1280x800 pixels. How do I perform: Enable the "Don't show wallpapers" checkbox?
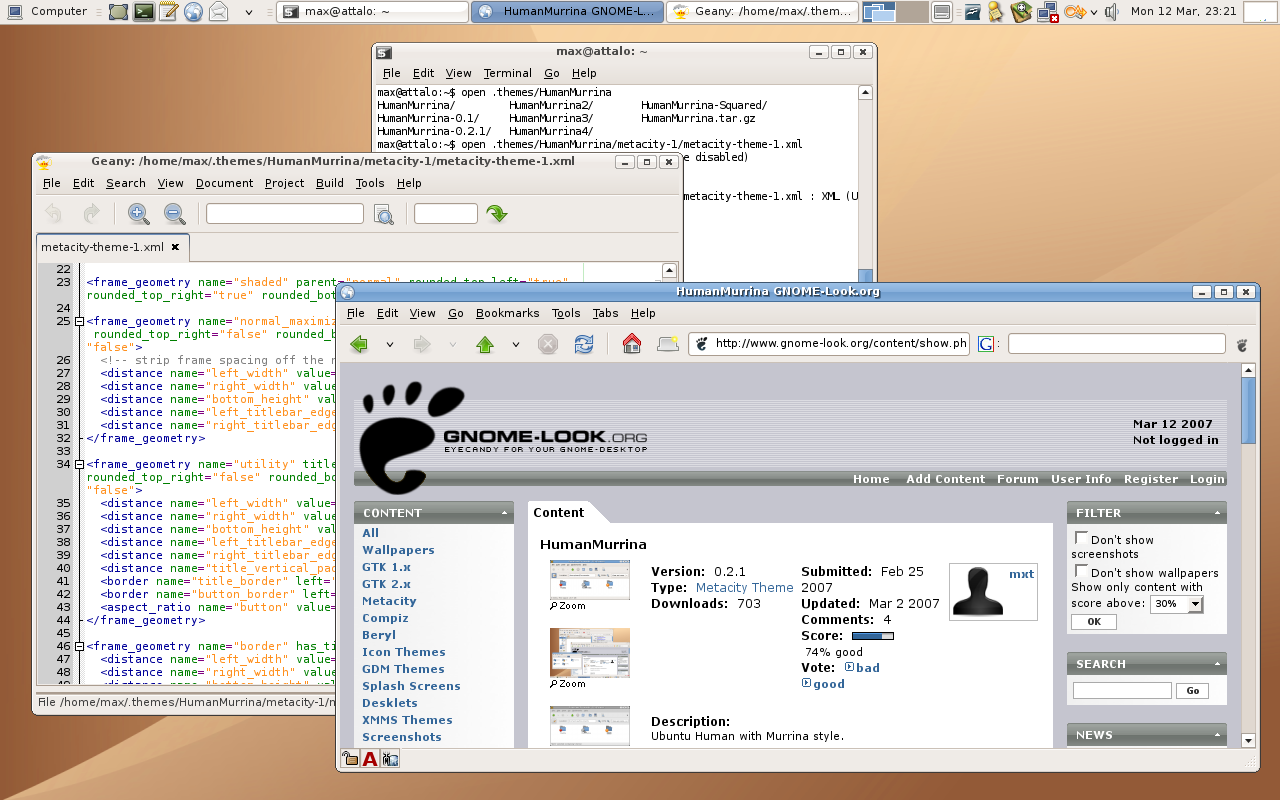tap(1081, 572)
